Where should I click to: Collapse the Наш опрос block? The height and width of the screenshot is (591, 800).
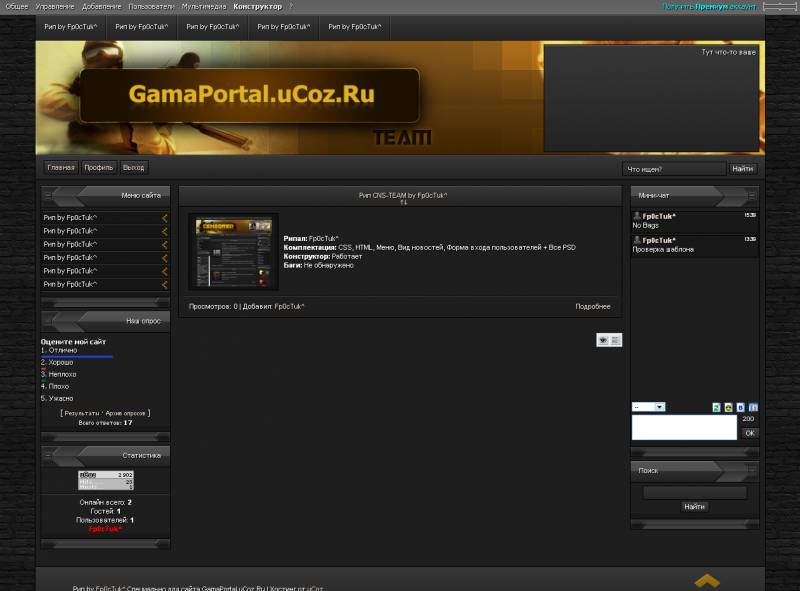pyautogui.click(x=47, y=321)
